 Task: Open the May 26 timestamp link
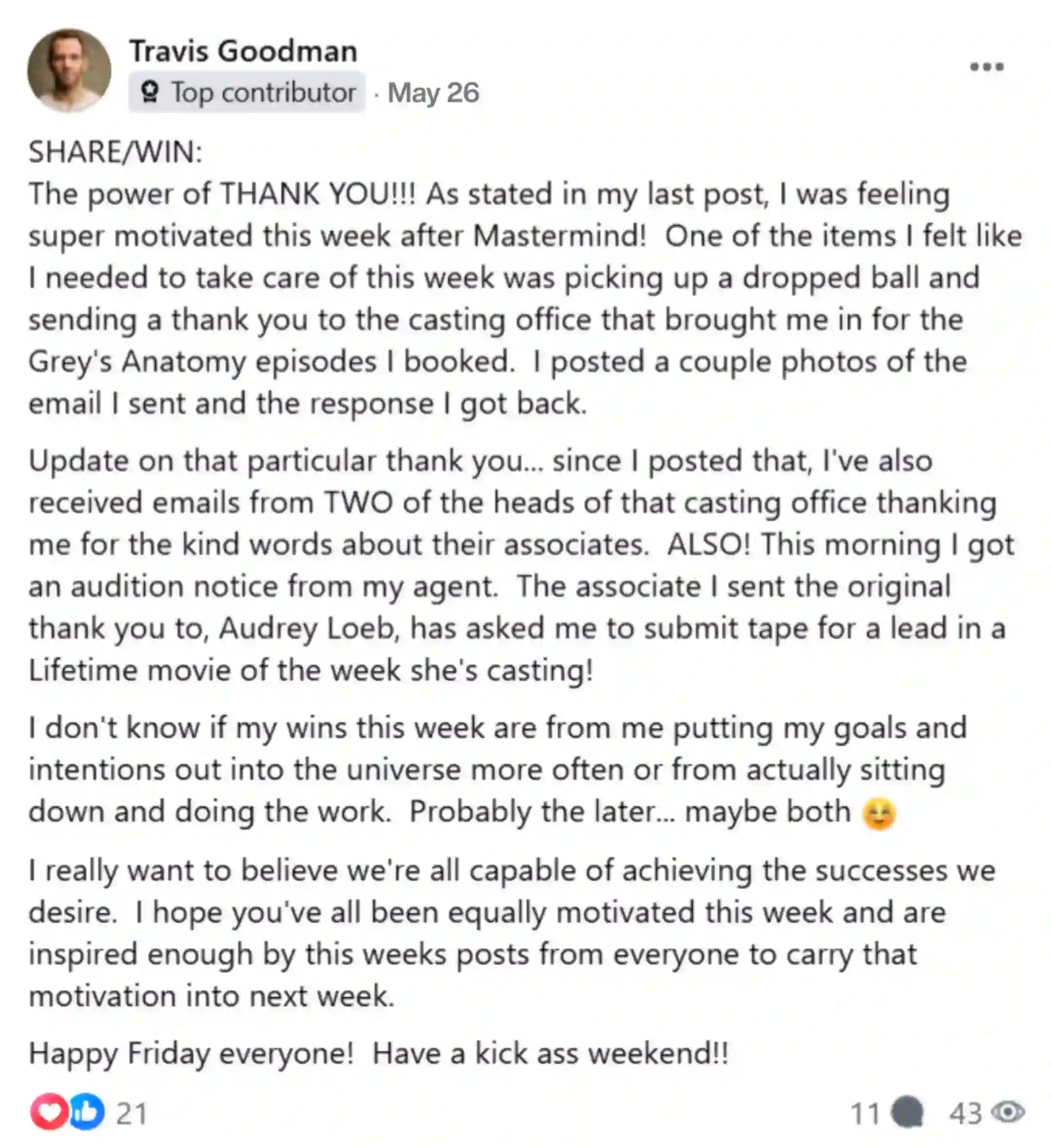pos(434,92)
